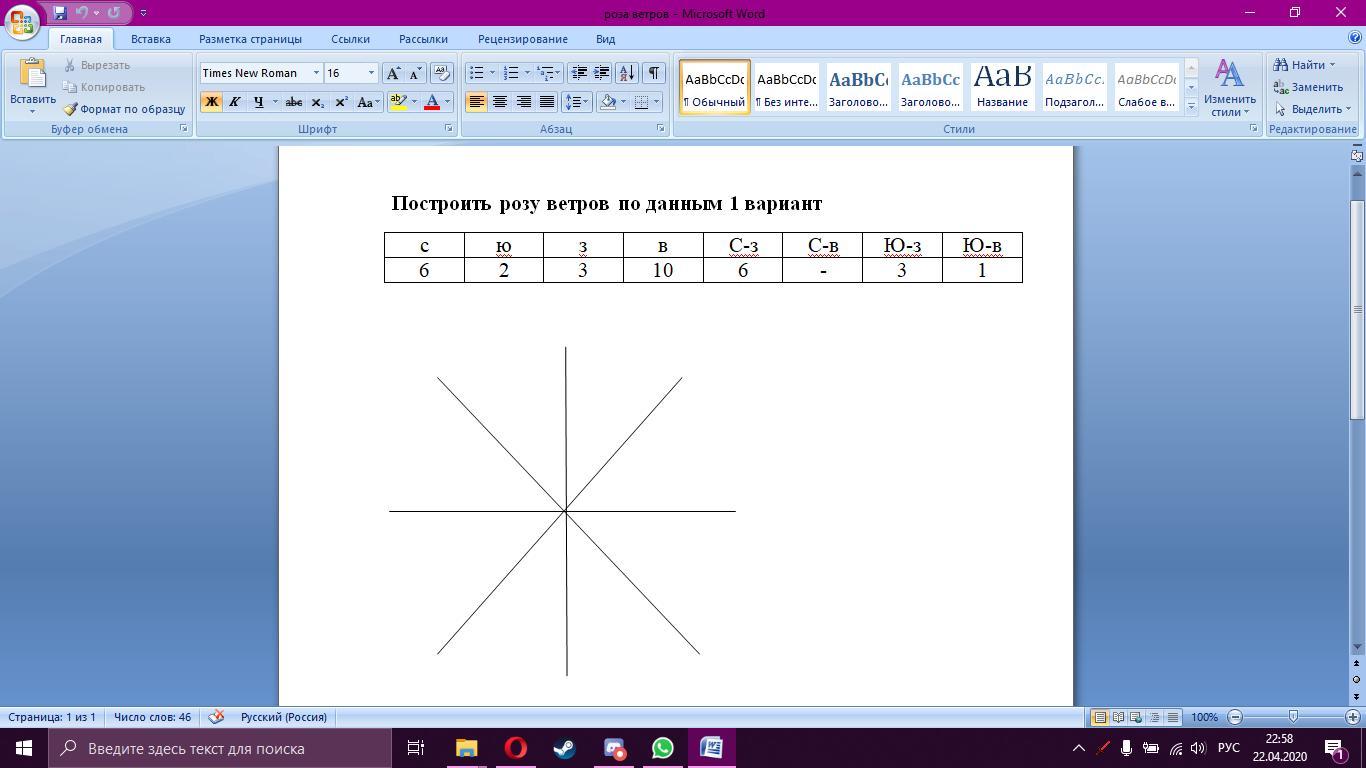
Task: Click the Increase Indent icon
Action: coord(602,73)
